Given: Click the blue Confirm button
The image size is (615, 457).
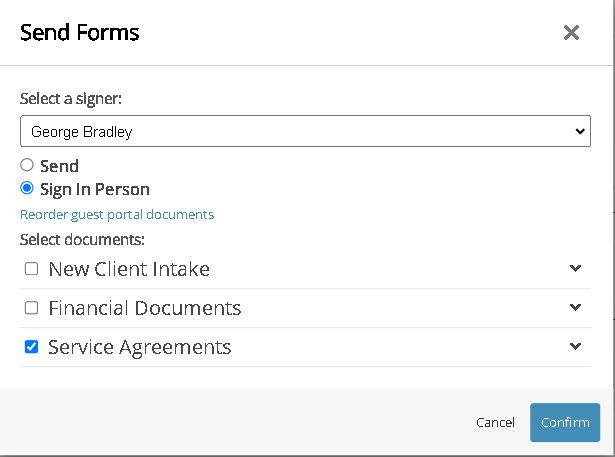Looking at the screenshot, I should tap(565, 422).
